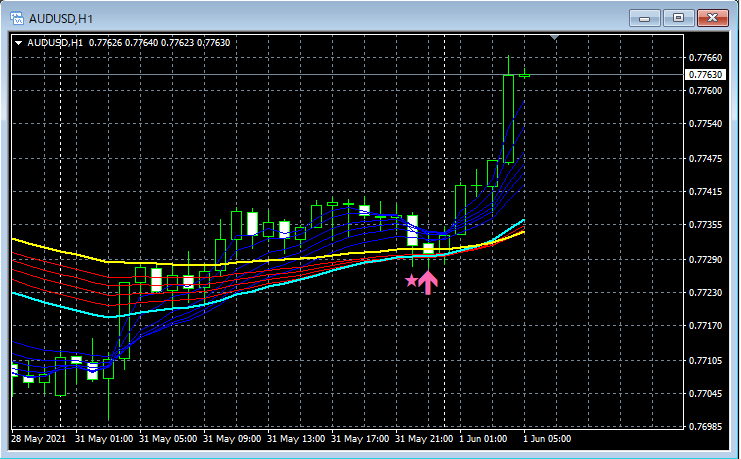Click the 31 May 05:00 time label
This screenshot has width=741, height=459.
[x=168, y=439]
